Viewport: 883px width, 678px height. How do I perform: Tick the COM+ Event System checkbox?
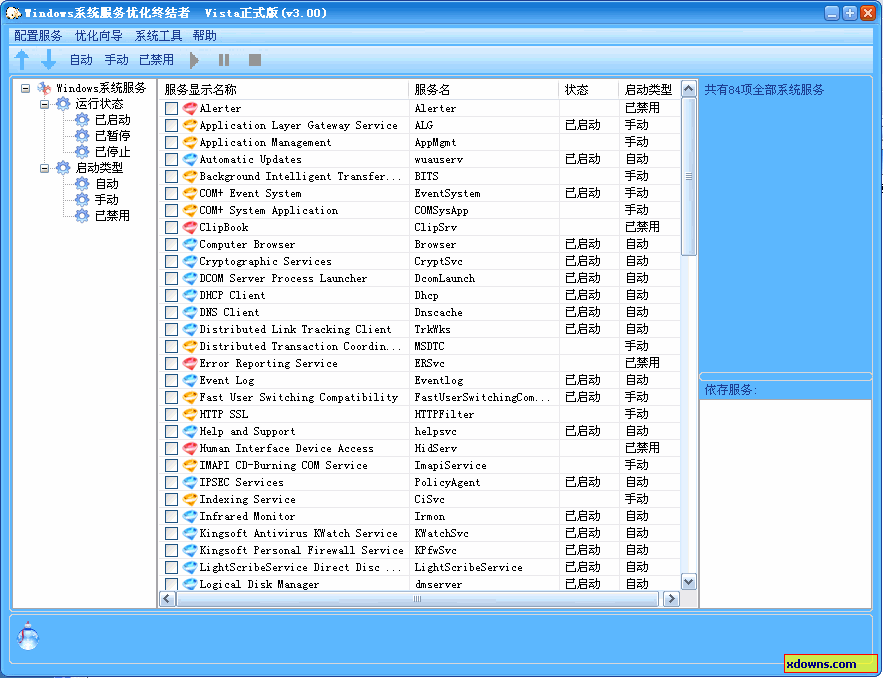171,193
